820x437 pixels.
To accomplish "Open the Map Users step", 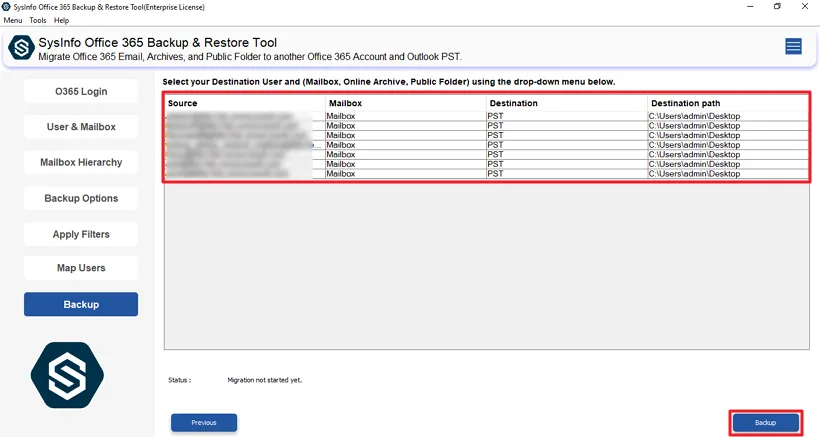I will click(81, 268).
